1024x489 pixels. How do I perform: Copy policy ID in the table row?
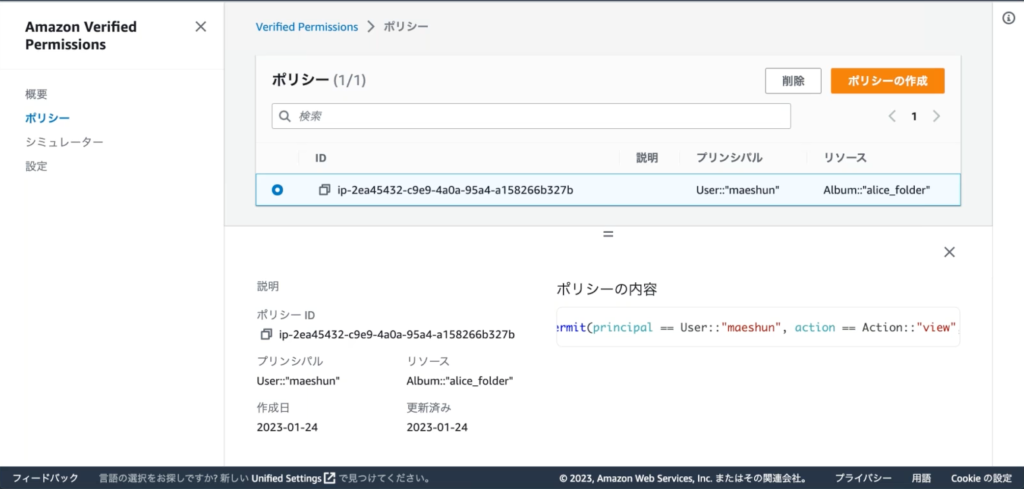click(324, 190)
